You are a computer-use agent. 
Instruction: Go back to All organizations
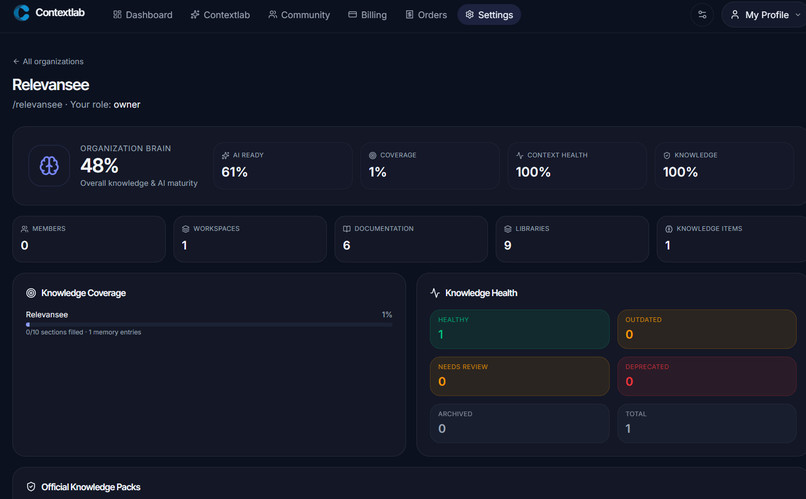click(x=48, y=61)
